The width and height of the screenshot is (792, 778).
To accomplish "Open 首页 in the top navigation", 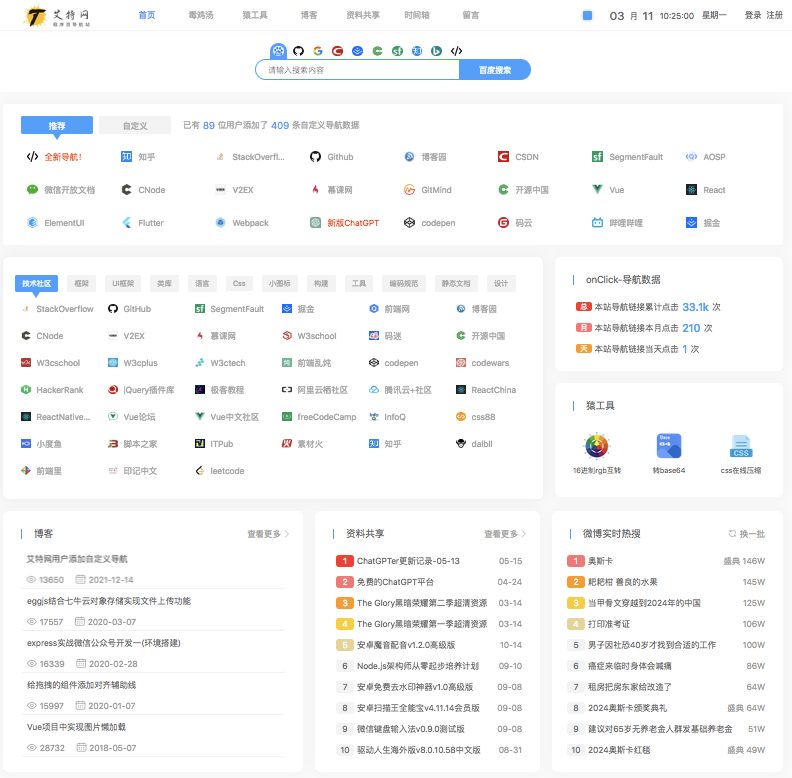I will click(147, 15).
